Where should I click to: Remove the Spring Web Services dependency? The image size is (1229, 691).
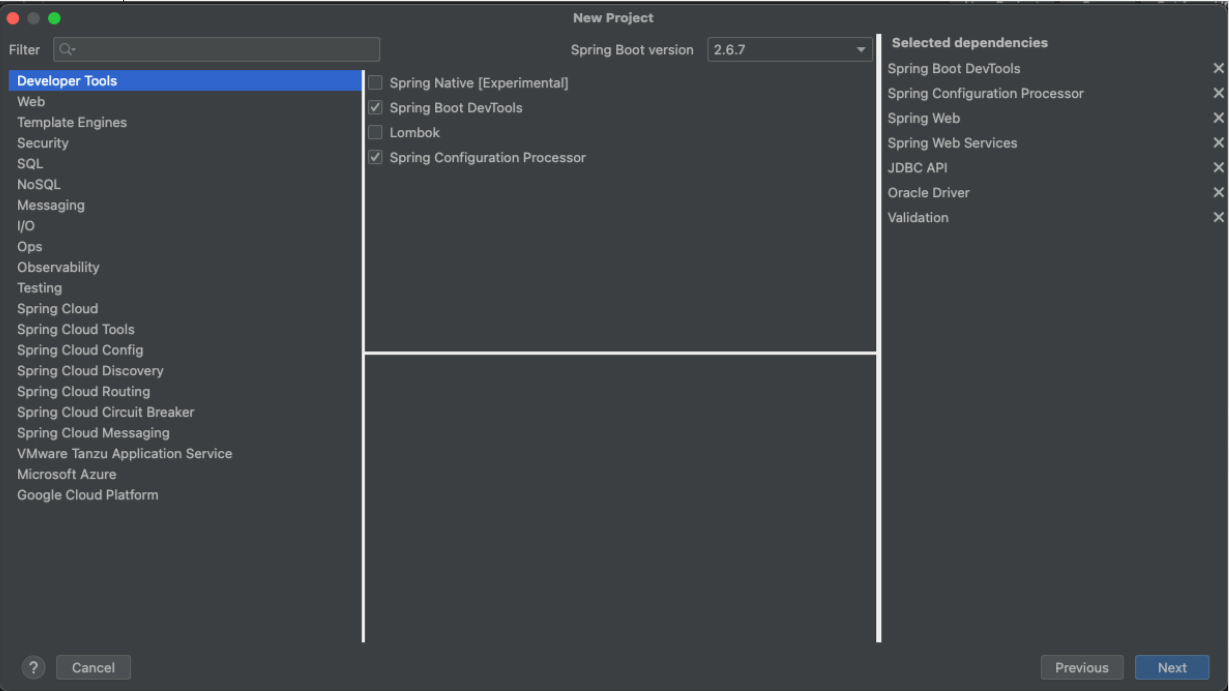pyautogui.click(x=1218, y=143)
